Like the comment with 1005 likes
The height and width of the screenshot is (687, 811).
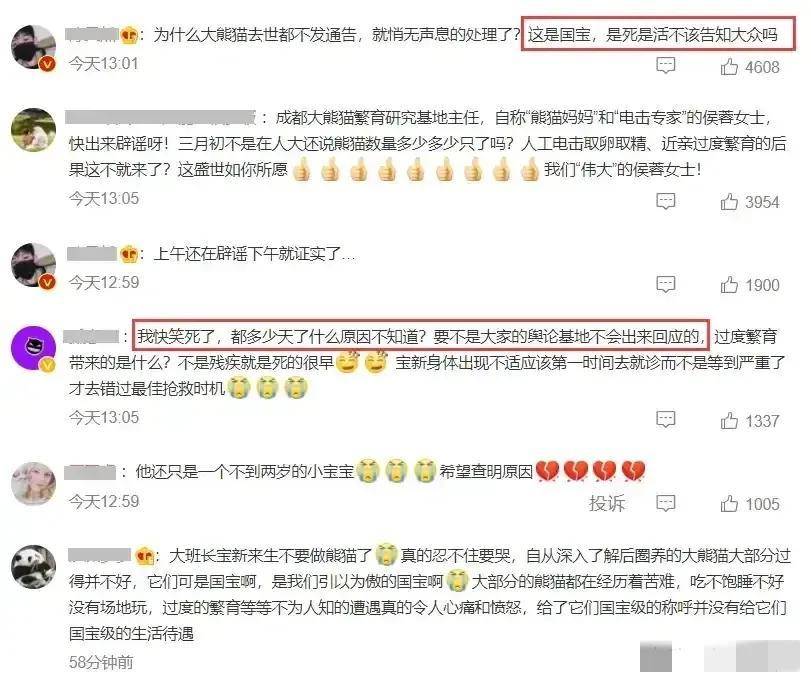coord(729,503)
